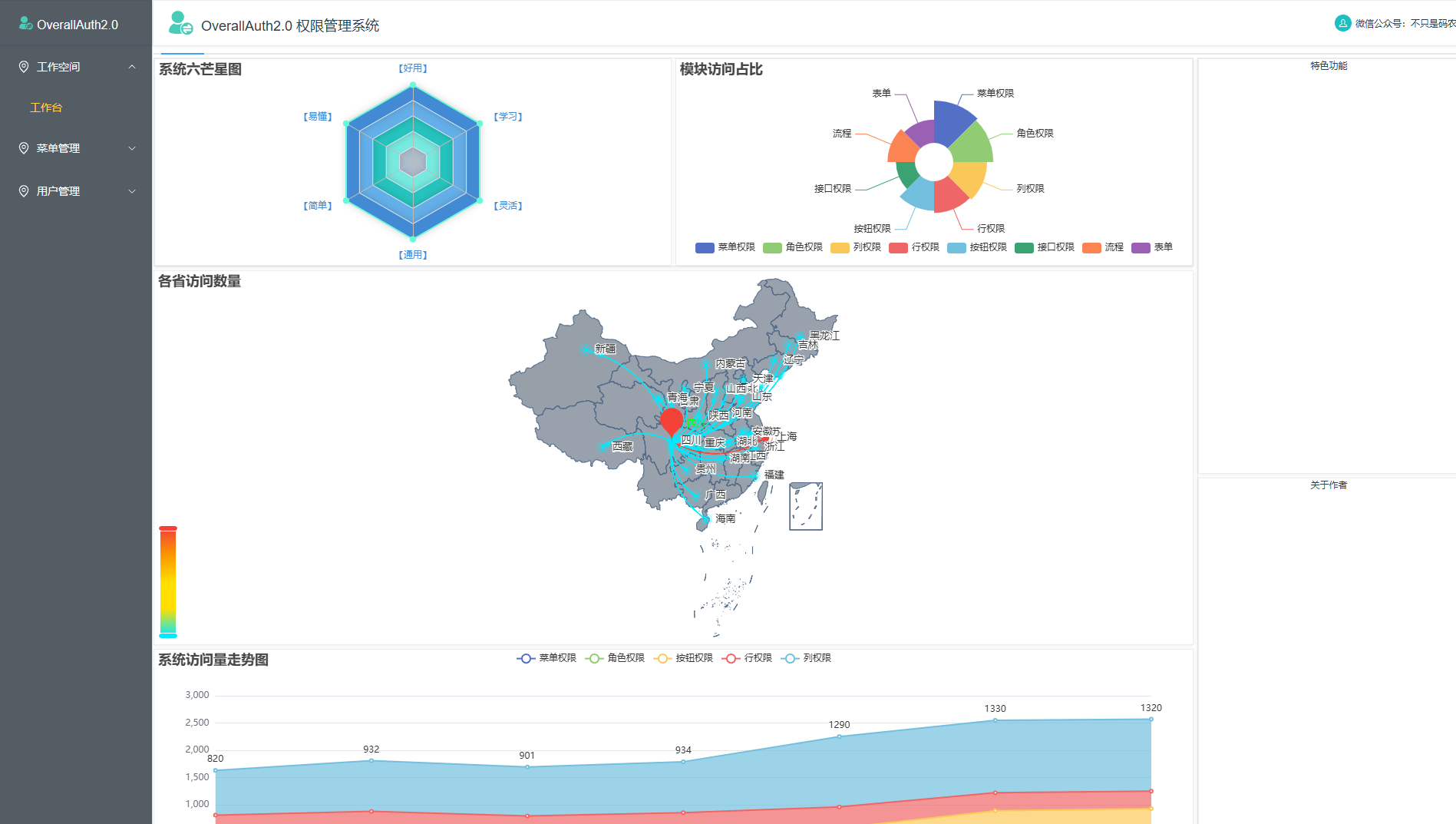Image resolution: width=1456 pixels, height=824 pixels.
Task: Toggle 行权限 in pie chart legend
Action: pyautogui.click(x=913, y=247)
